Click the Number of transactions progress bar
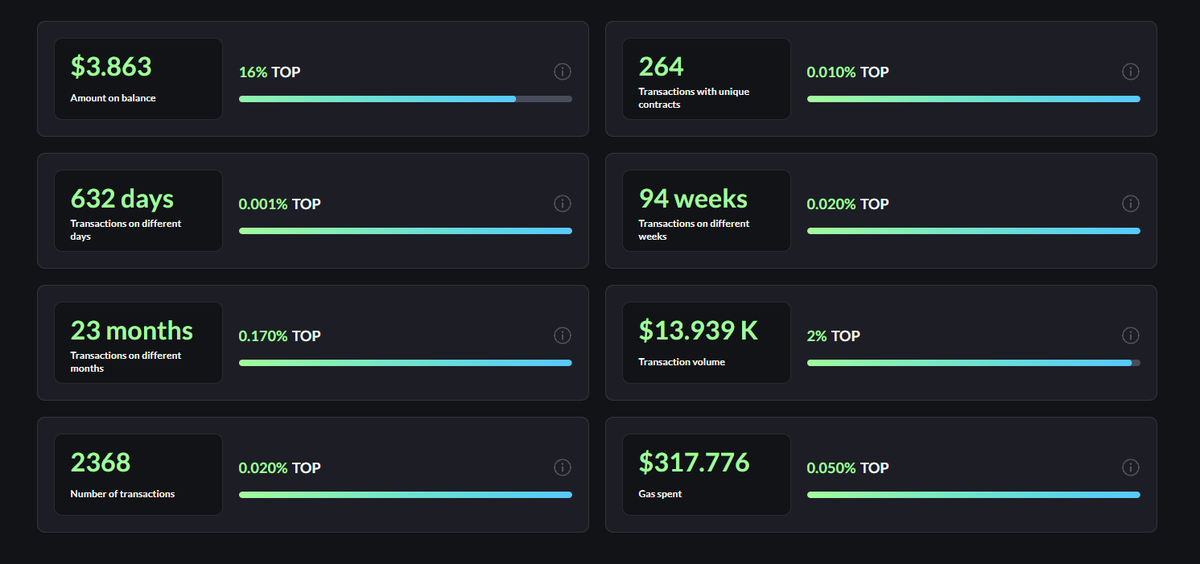This screenshot has height=564, width=1200. [x=405, y=495]
